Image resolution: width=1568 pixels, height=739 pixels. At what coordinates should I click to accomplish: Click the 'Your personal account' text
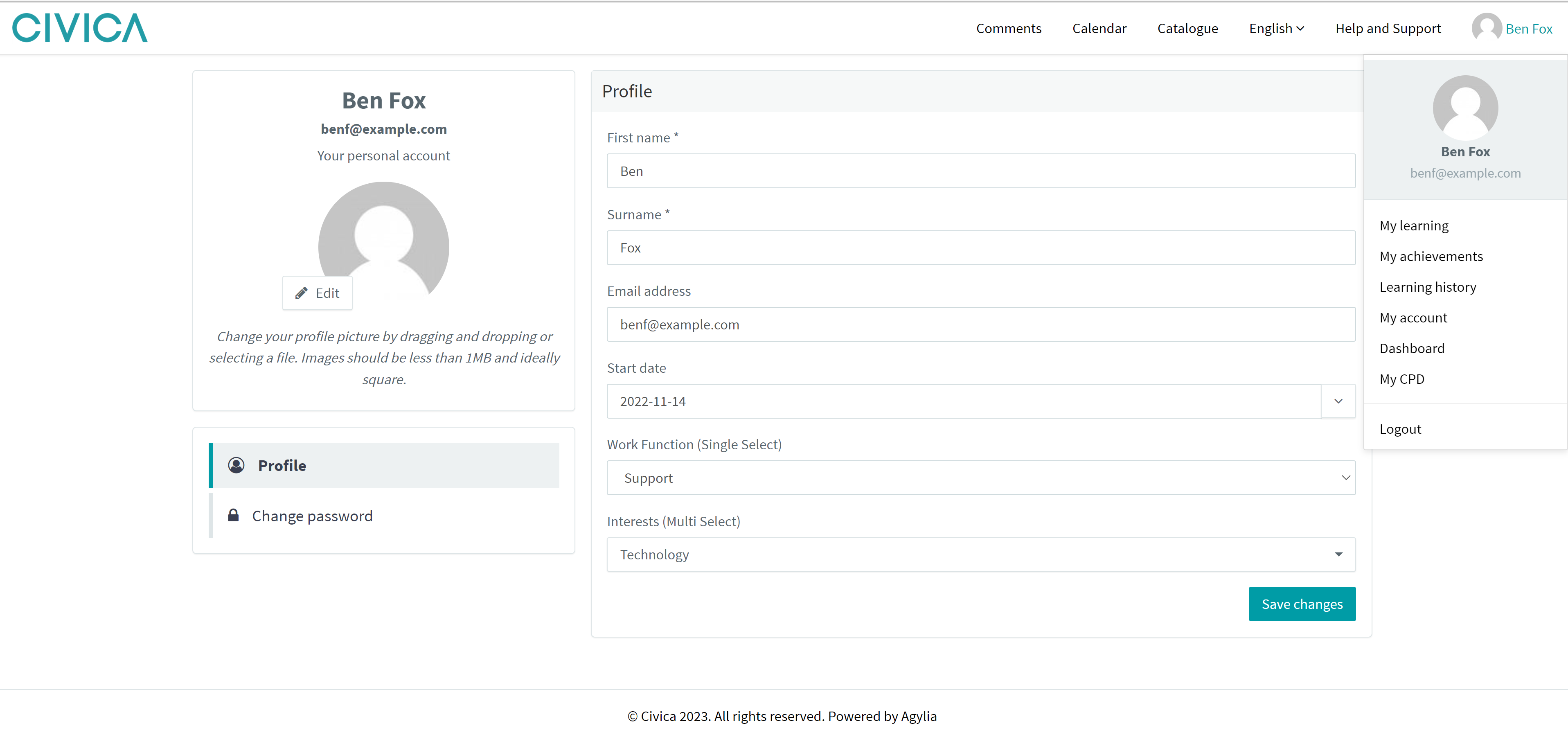(383, 156)
